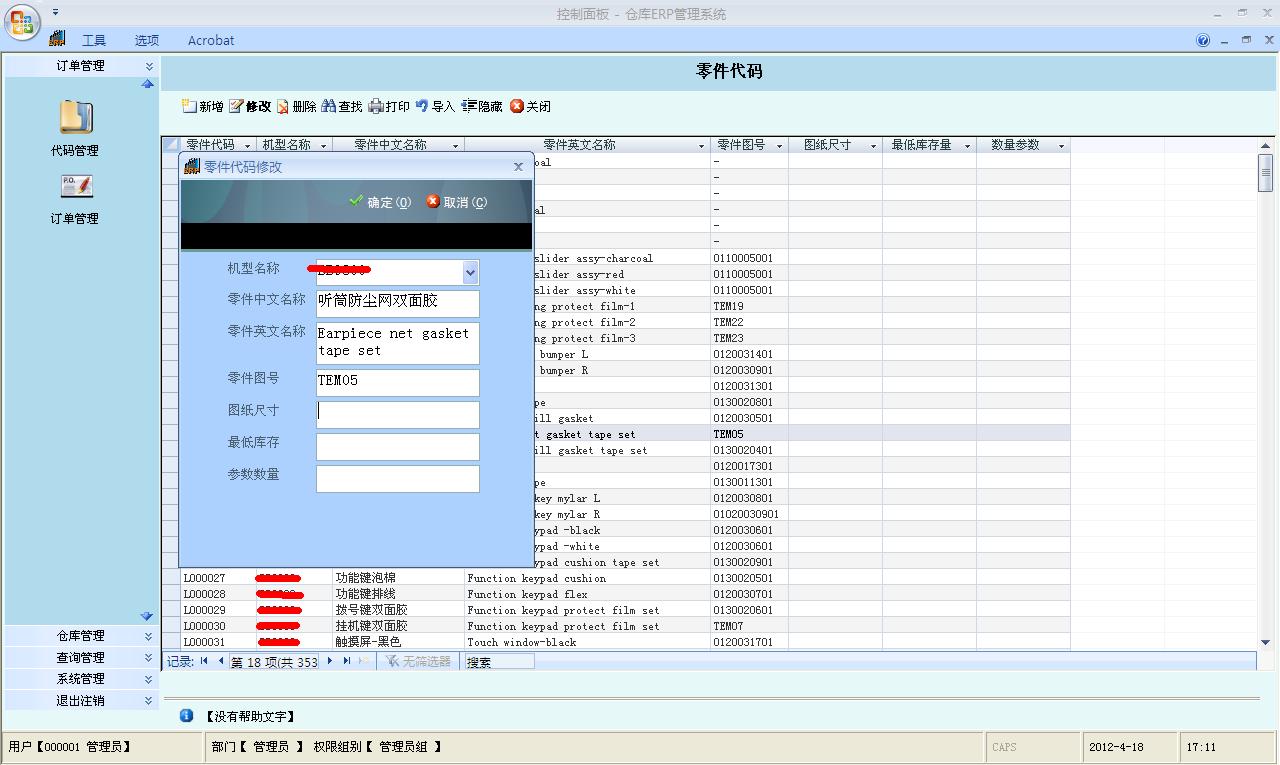Open 代码管理 folder icon in sidebar
Image resolution: width=1280 pixels, height=765 pixels.
(x=76, y=117)
